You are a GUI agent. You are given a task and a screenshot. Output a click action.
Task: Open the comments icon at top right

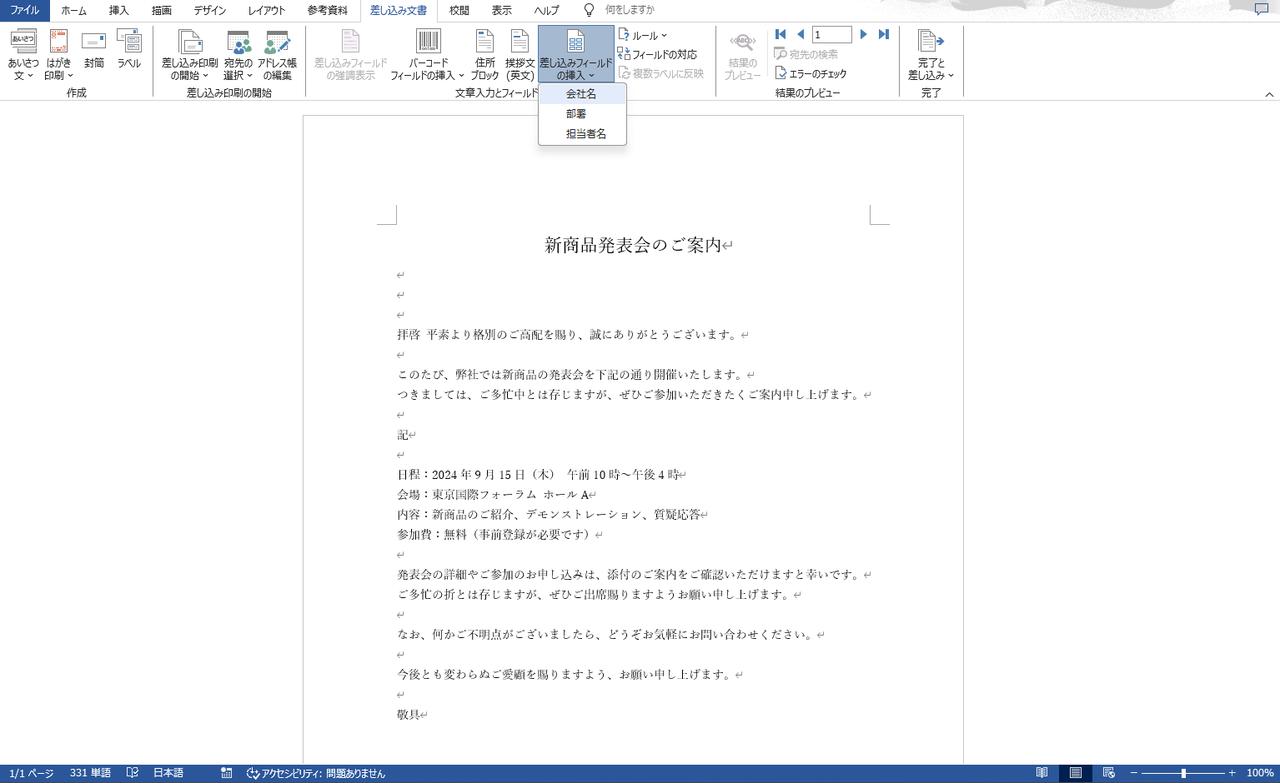pos(1261,10)
